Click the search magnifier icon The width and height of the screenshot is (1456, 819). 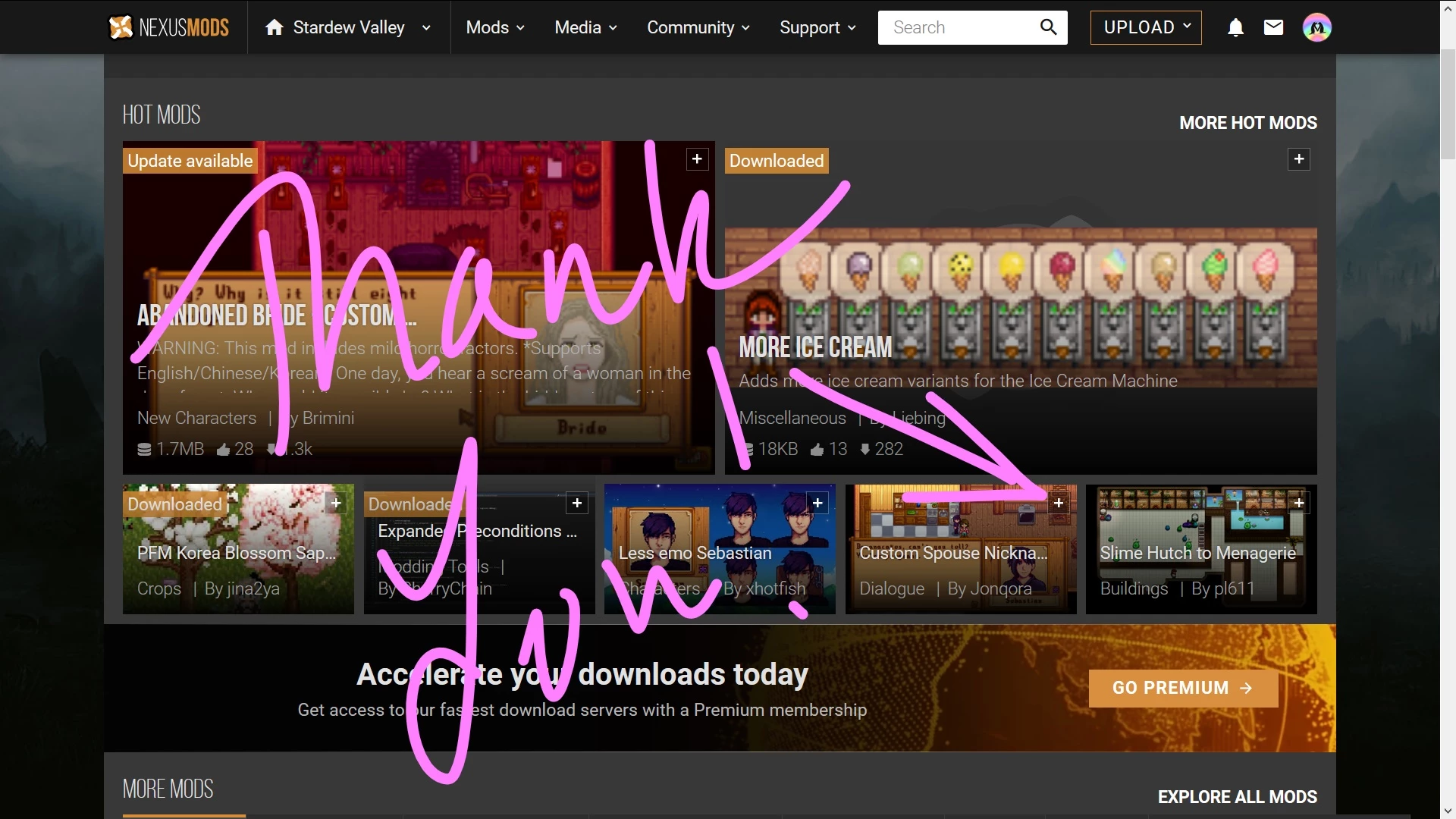click(x=1048, y=27)
